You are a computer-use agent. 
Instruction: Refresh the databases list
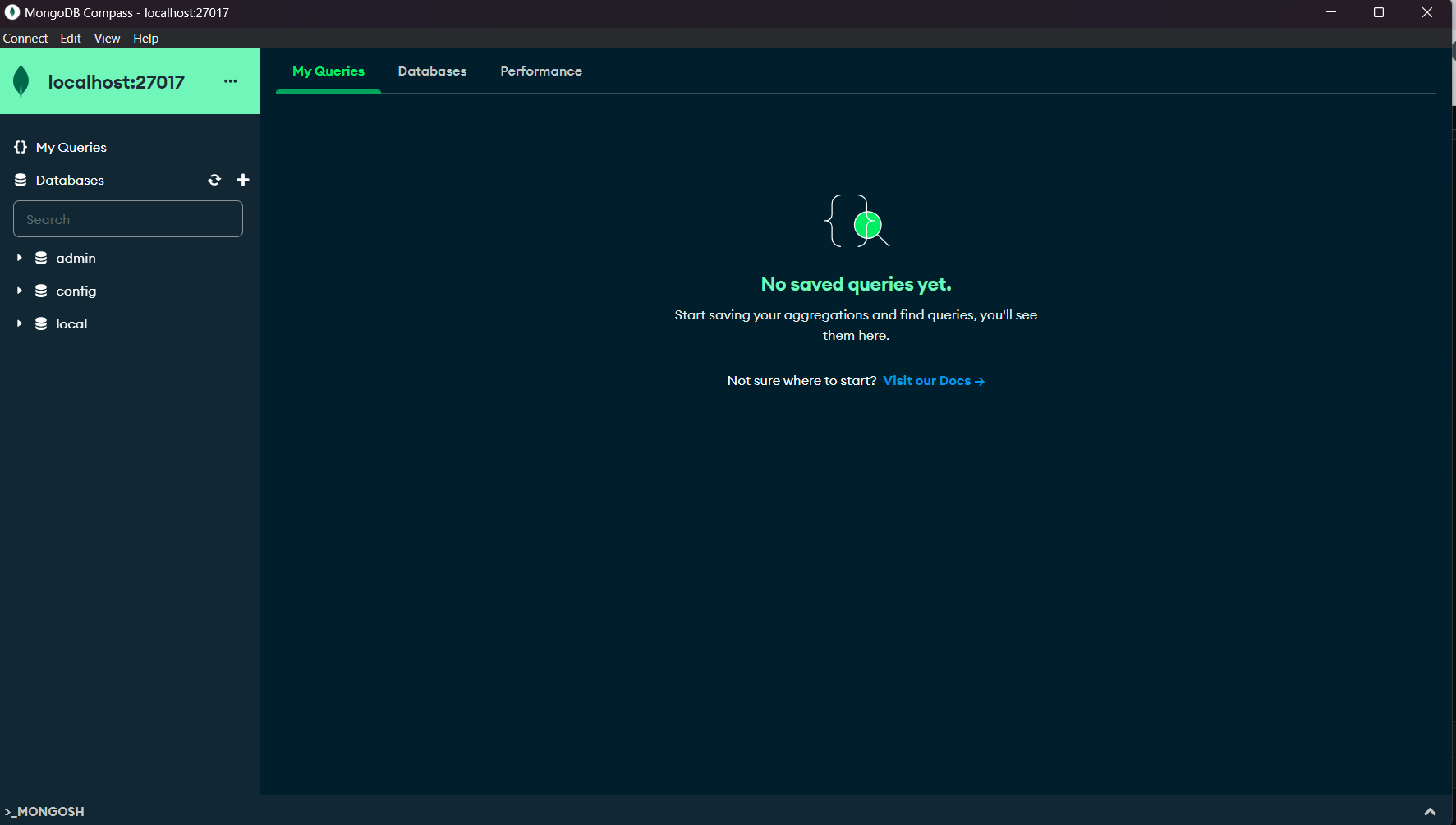coord(214,180)
